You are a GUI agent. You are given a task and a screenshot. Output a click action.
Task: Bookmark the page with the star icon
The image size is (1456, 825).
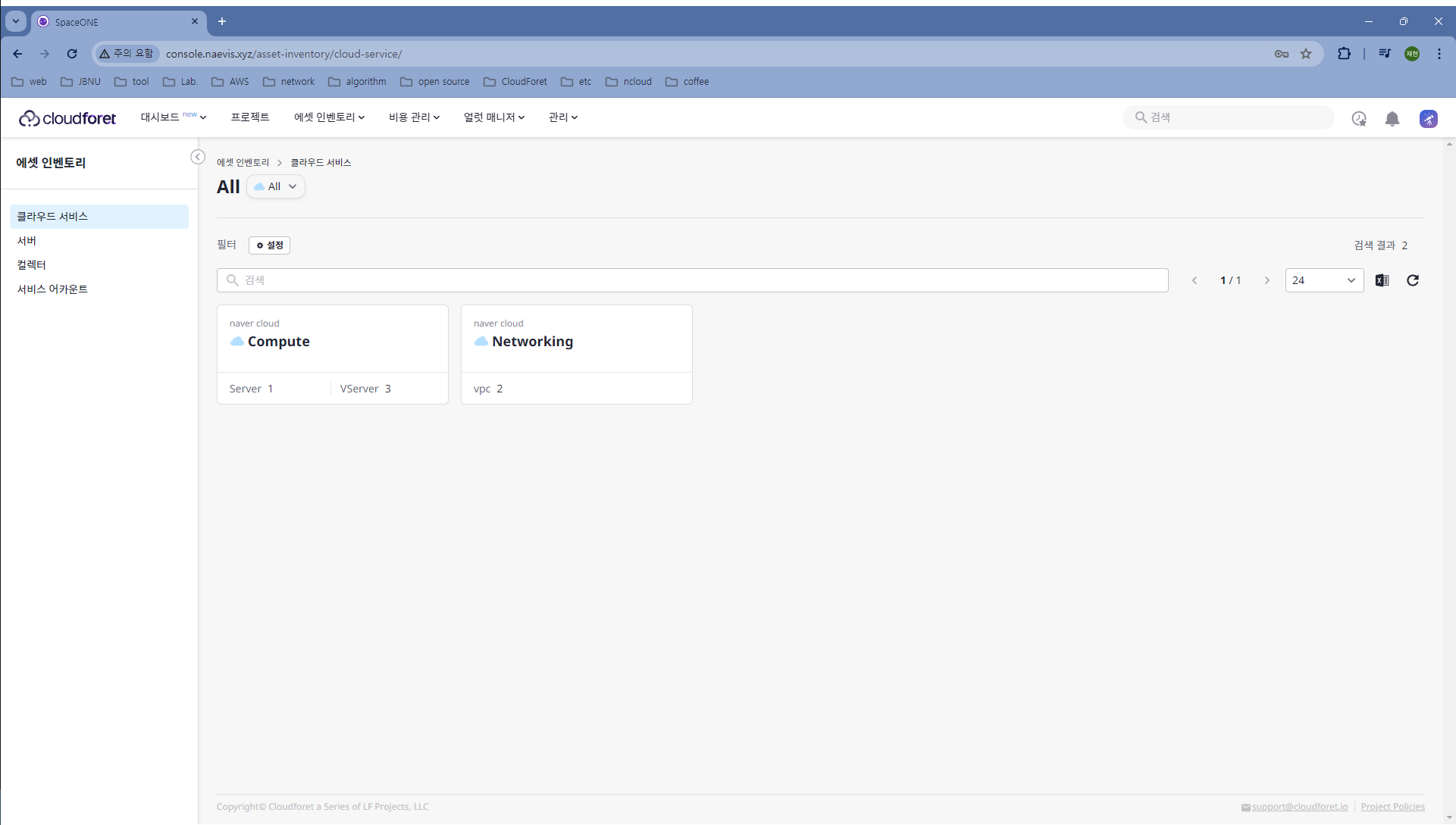[1306, 54]
